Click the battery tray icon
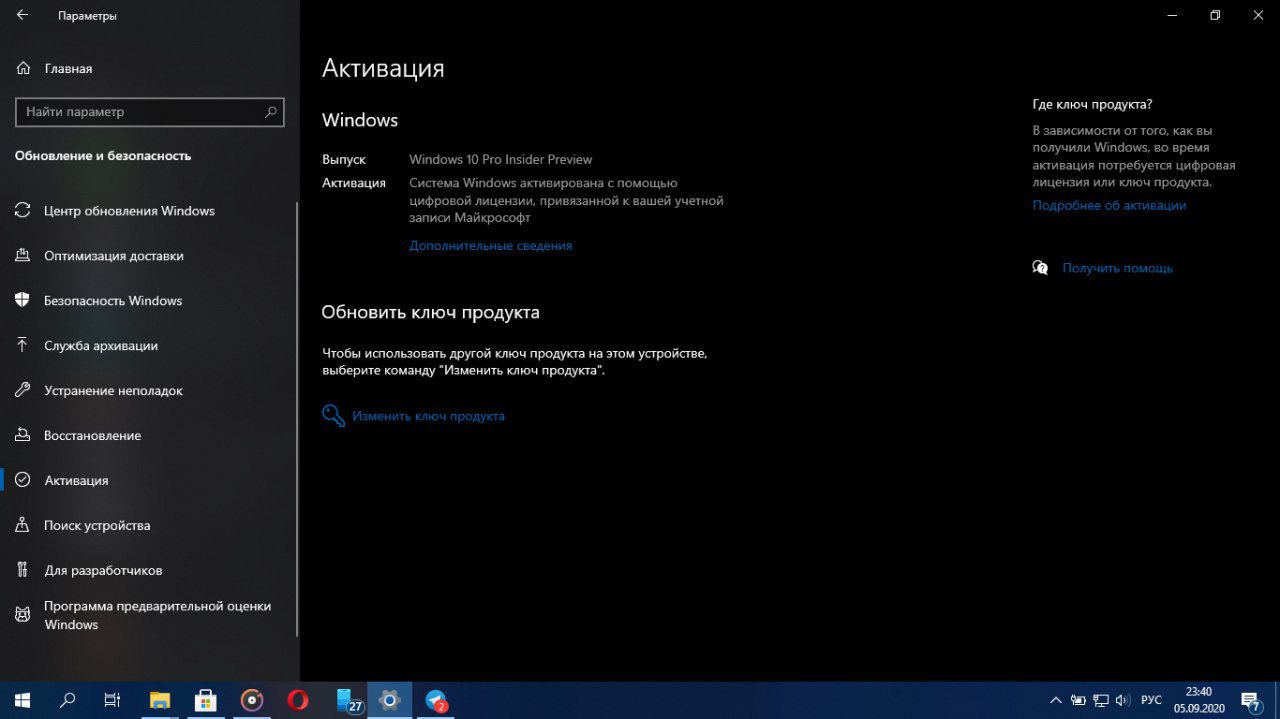 coord(1078,700)
